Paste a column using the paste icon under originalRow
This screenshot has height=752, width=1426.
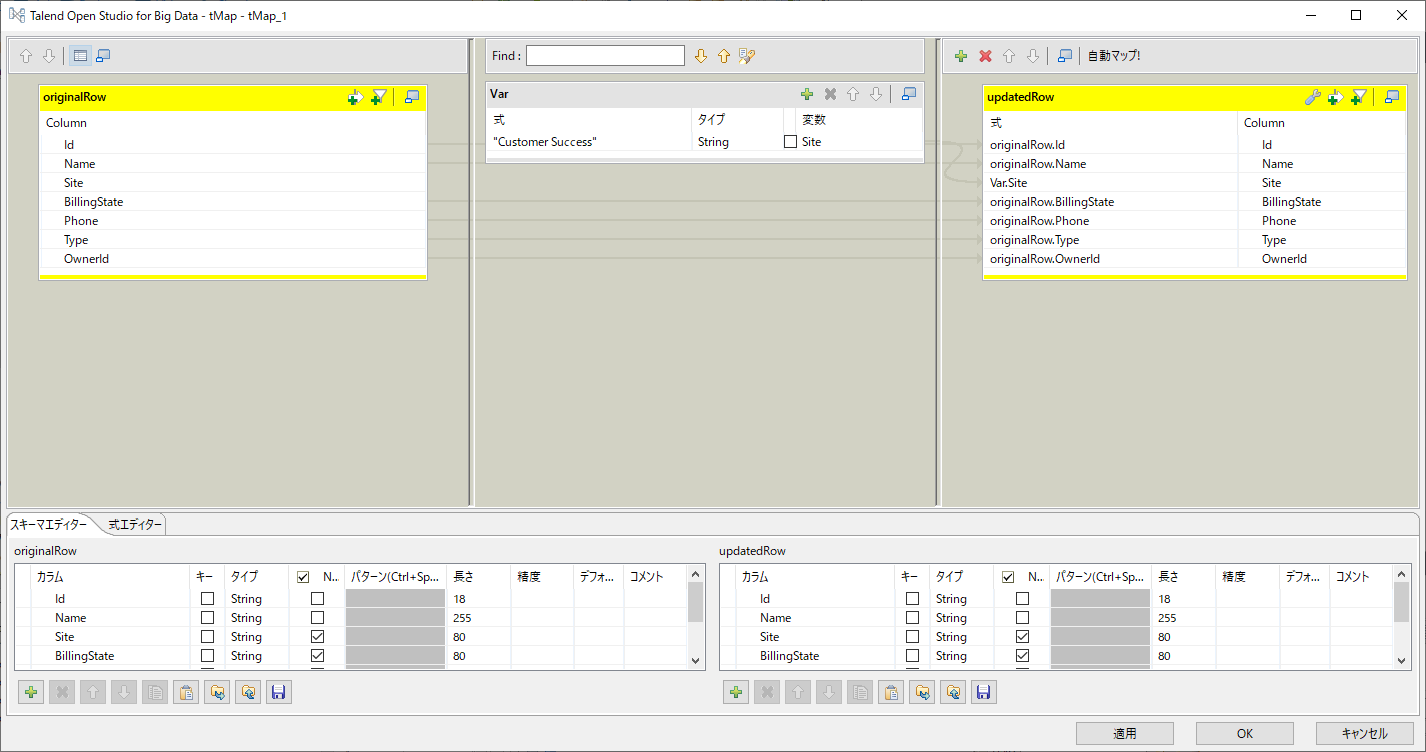185,691
